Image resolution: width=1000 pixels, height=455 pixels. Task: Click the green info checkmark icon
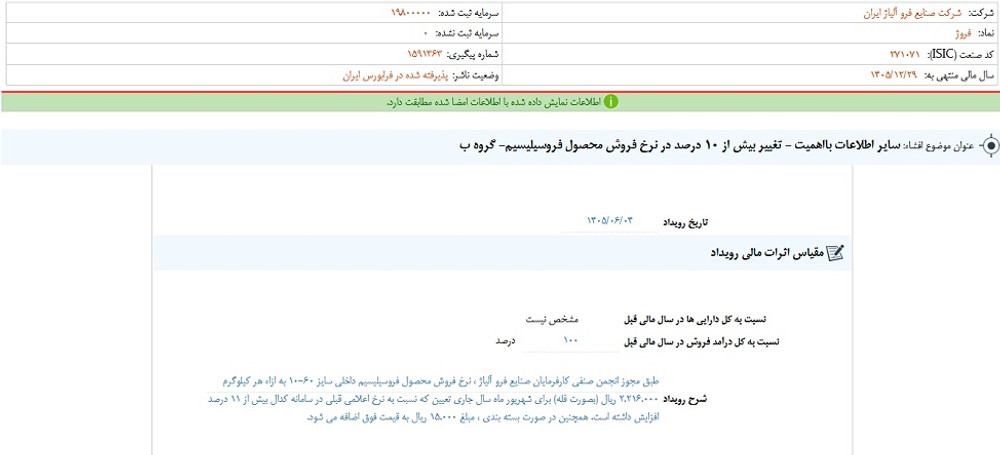click(610, 102)
